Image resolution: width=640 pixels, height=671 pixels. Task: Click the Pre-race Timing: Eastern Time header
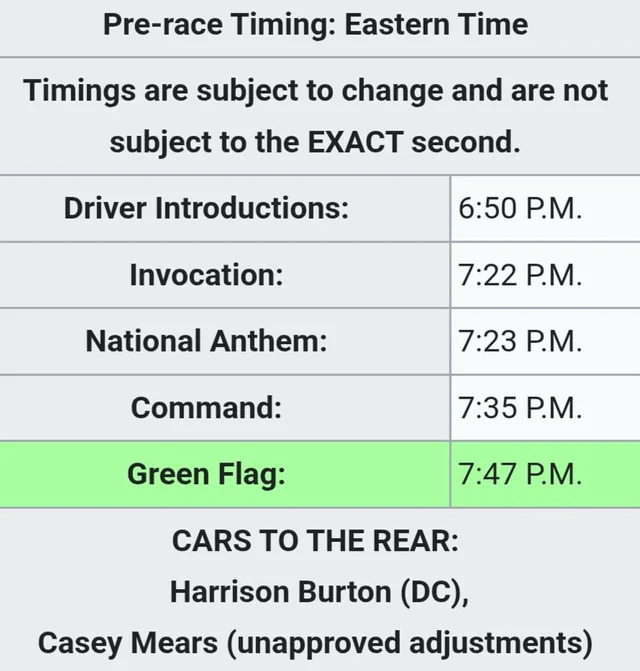[315, 25]
